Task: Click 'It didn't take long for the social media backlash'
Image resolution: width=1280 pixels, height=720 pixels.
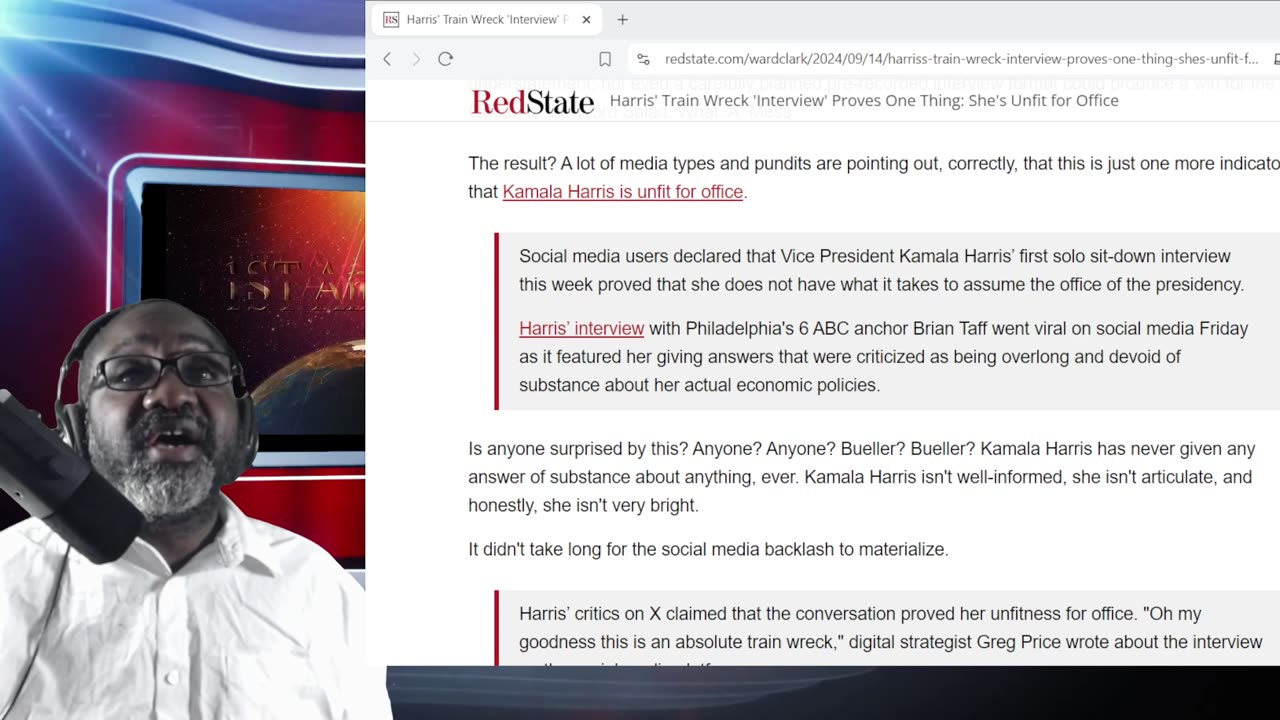Action: click(708, 549)
